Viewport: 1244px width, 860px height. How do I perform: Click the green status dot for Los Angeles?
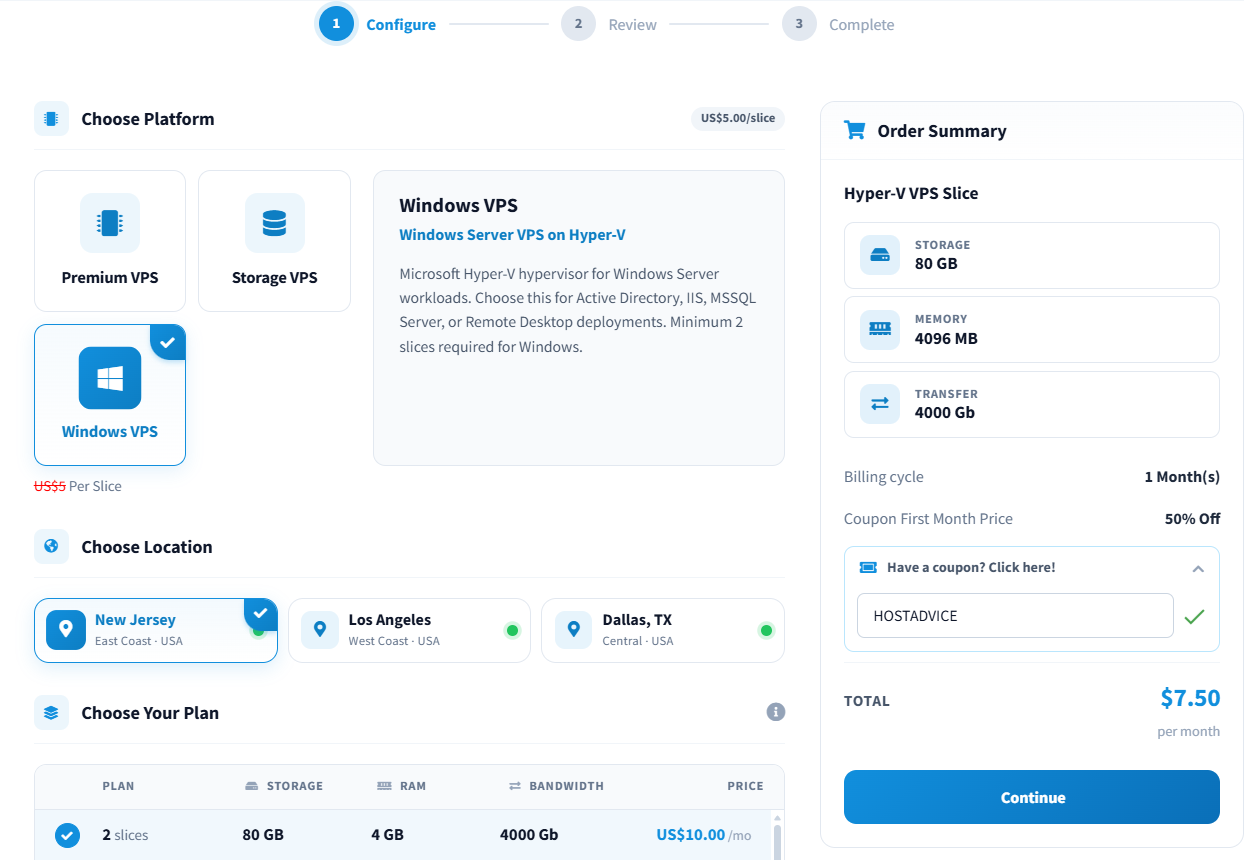[x=512, y=630]
